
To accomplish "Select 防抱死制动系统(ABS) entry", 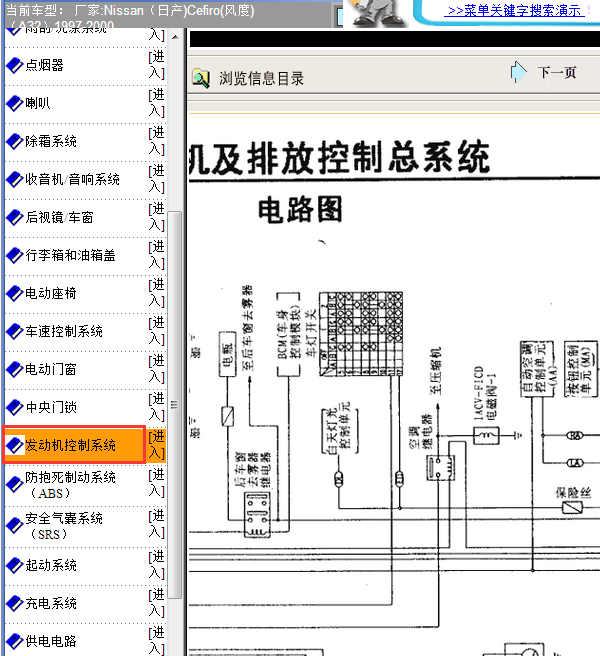I will pyautogui.click(x=70, y=485).
